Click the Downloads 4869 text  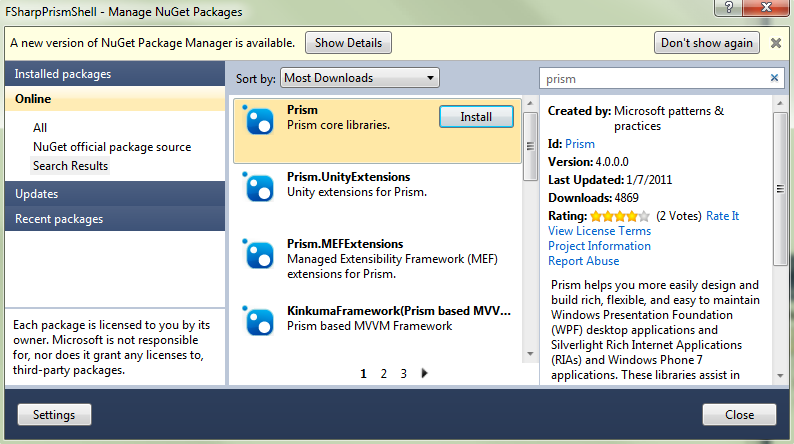[593, 198]
